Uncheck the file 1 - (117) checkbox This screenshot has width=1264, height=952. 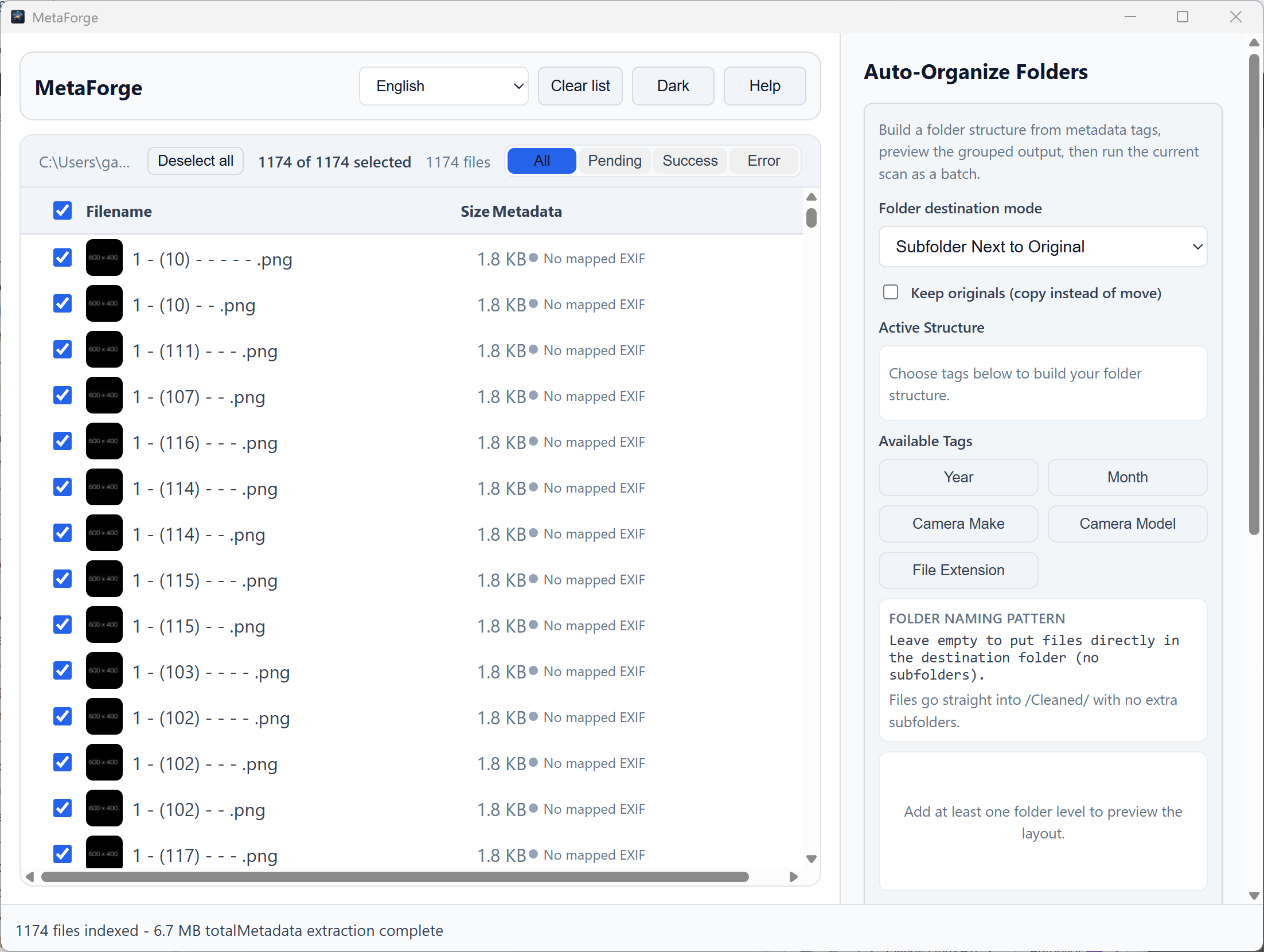coord(63,854)
